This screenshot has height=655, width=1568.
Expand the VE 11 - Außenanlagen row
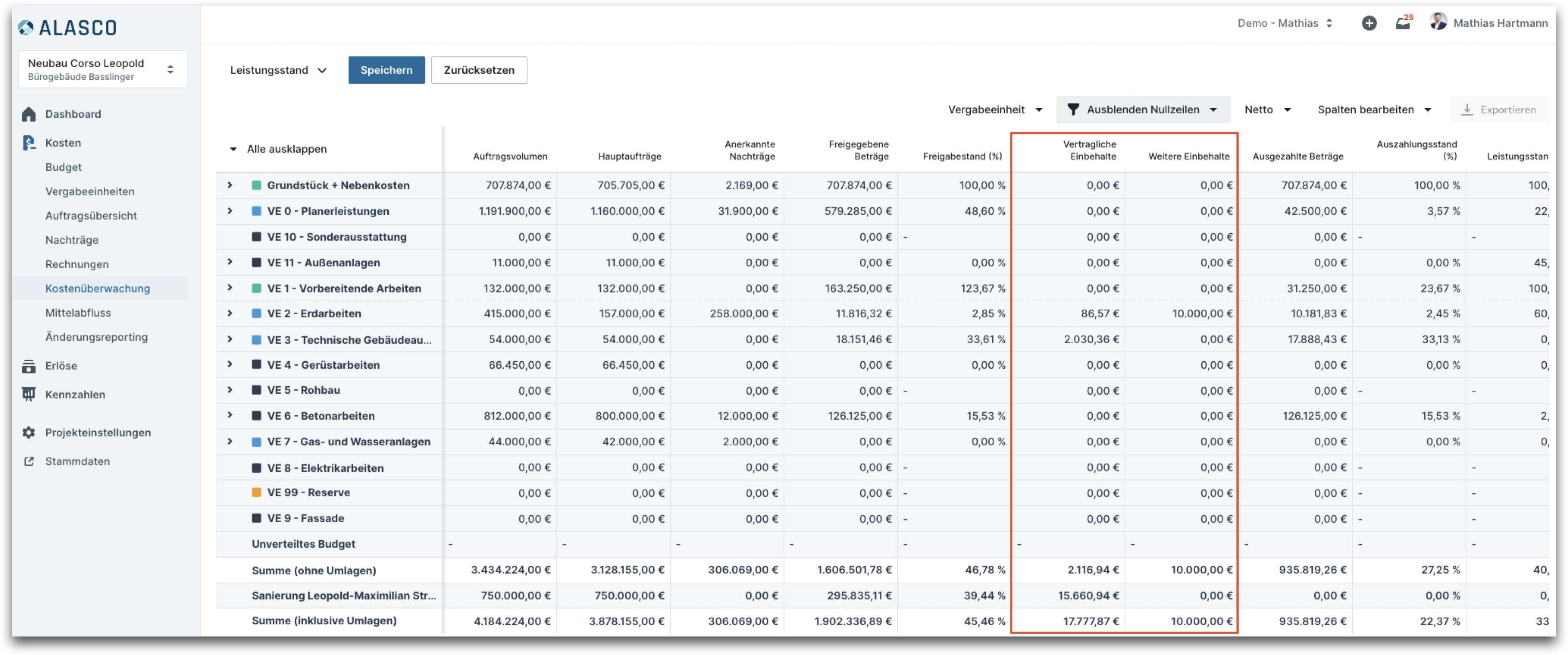(x=230, y=262)
